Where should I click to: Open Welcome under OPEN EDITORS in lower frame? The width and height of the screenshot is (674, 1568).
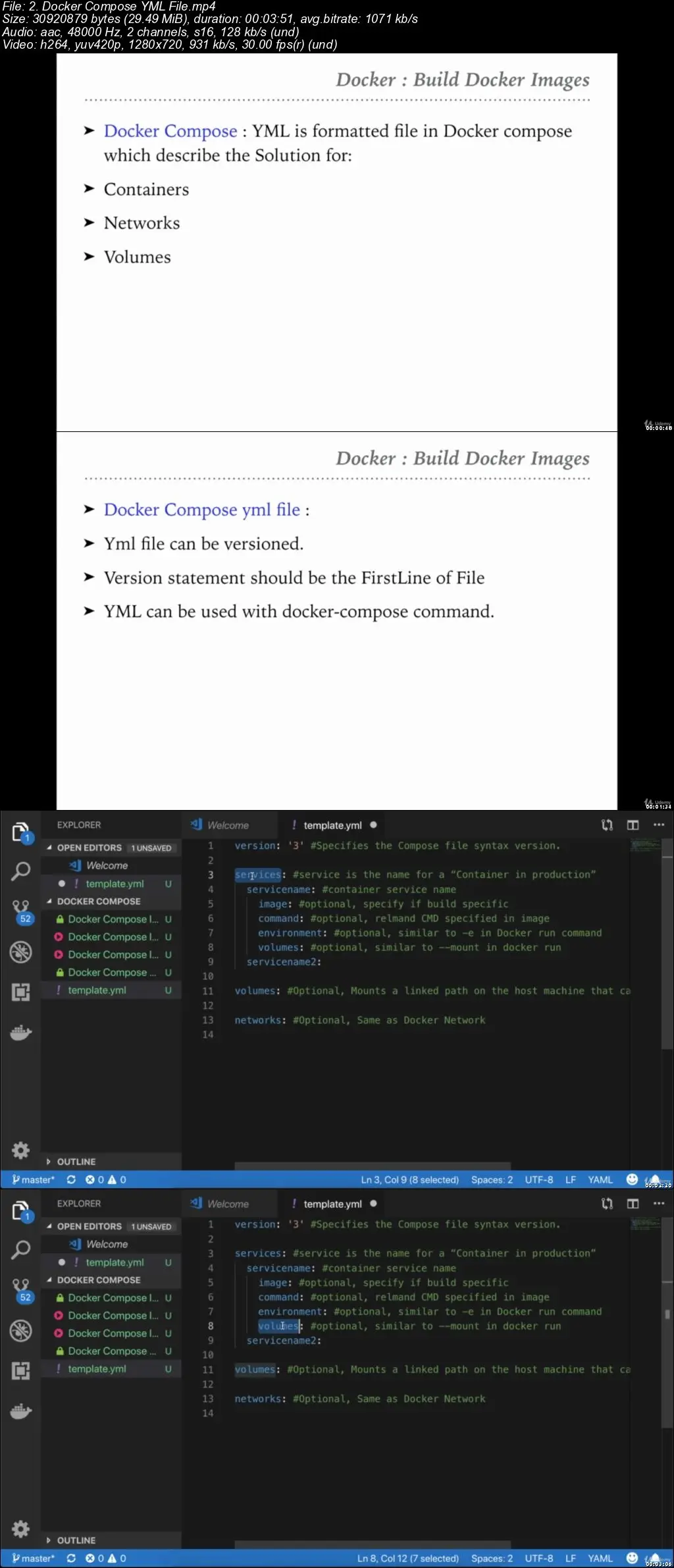(111, 1244)
